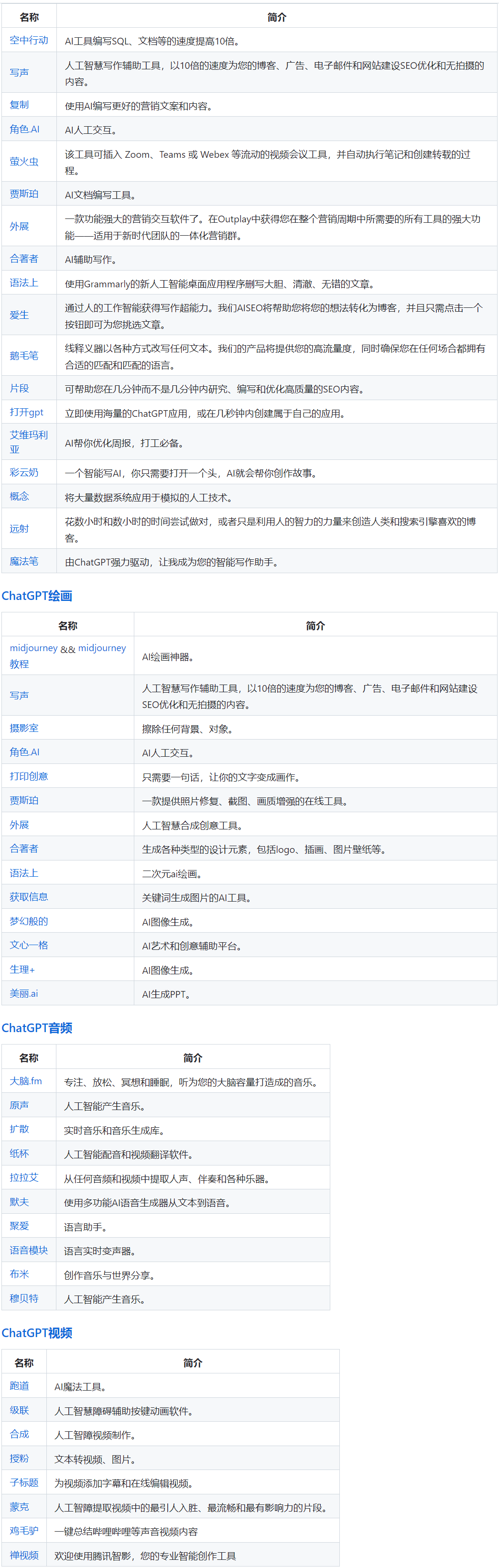Open the 美丽.ai link
499x1568 pixels.
(24, 993)
